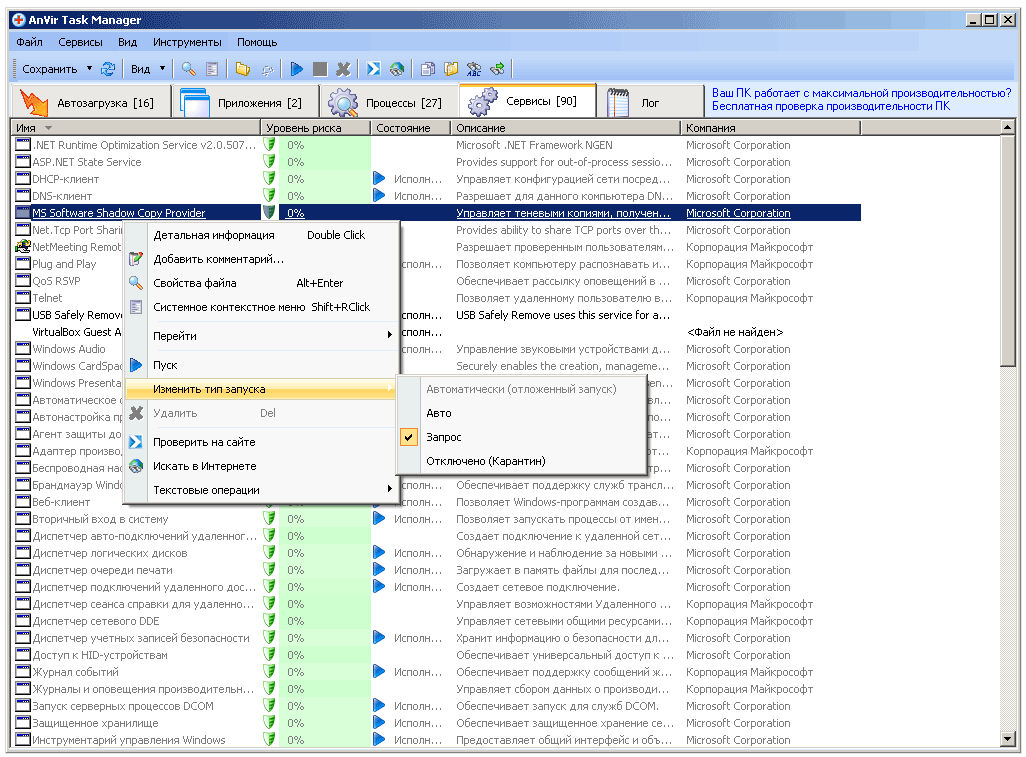
Task: Set startup type to Отключено (Карантин)
Action: click(485, 461)
